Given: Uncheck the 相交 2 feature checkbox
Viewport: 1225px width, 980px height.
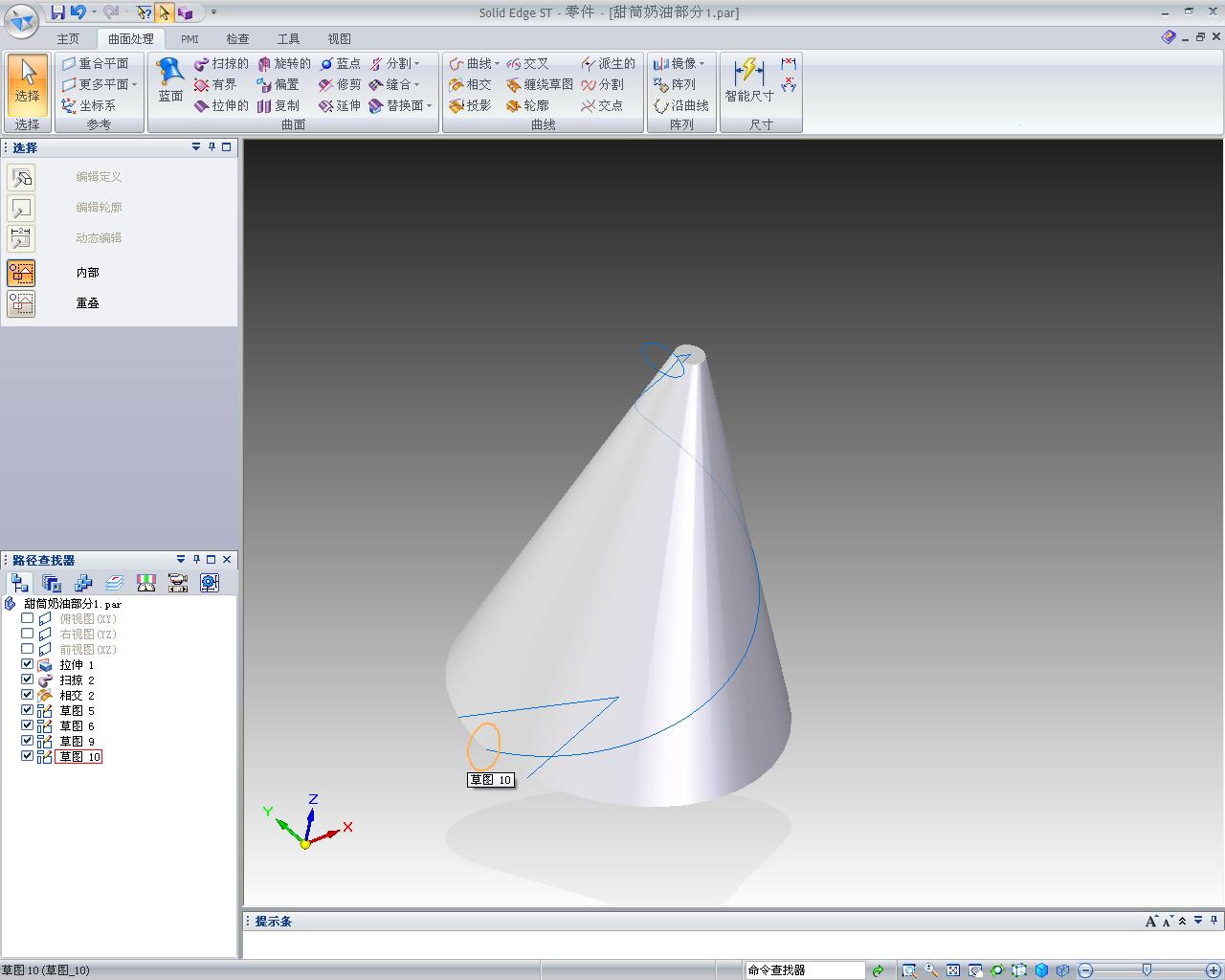Looking at the screenshot, I should click(x=27, y=695).
